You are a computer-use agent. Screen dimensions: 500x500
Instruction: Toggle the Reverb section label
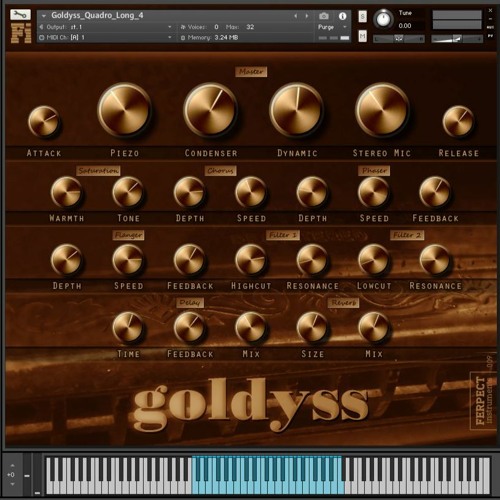click(343, 303)
